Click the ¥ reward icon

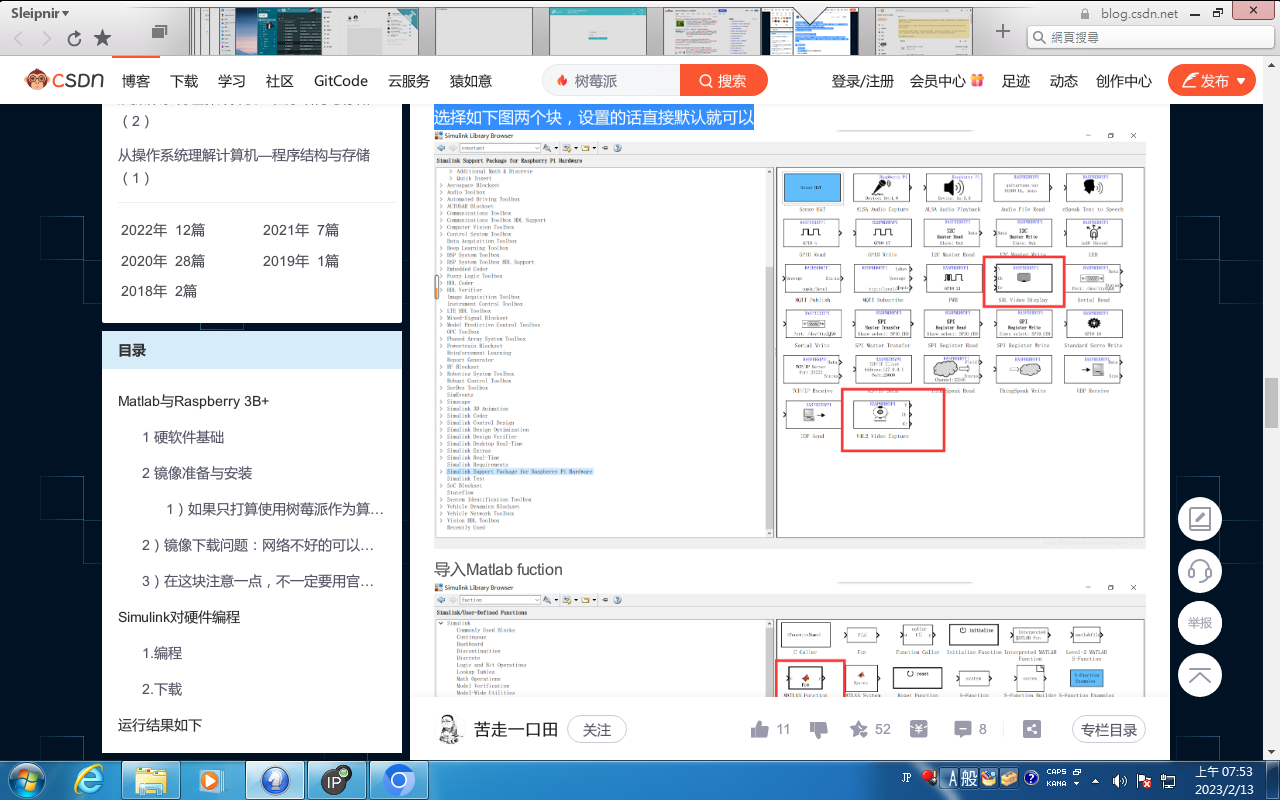coord(919,729)
